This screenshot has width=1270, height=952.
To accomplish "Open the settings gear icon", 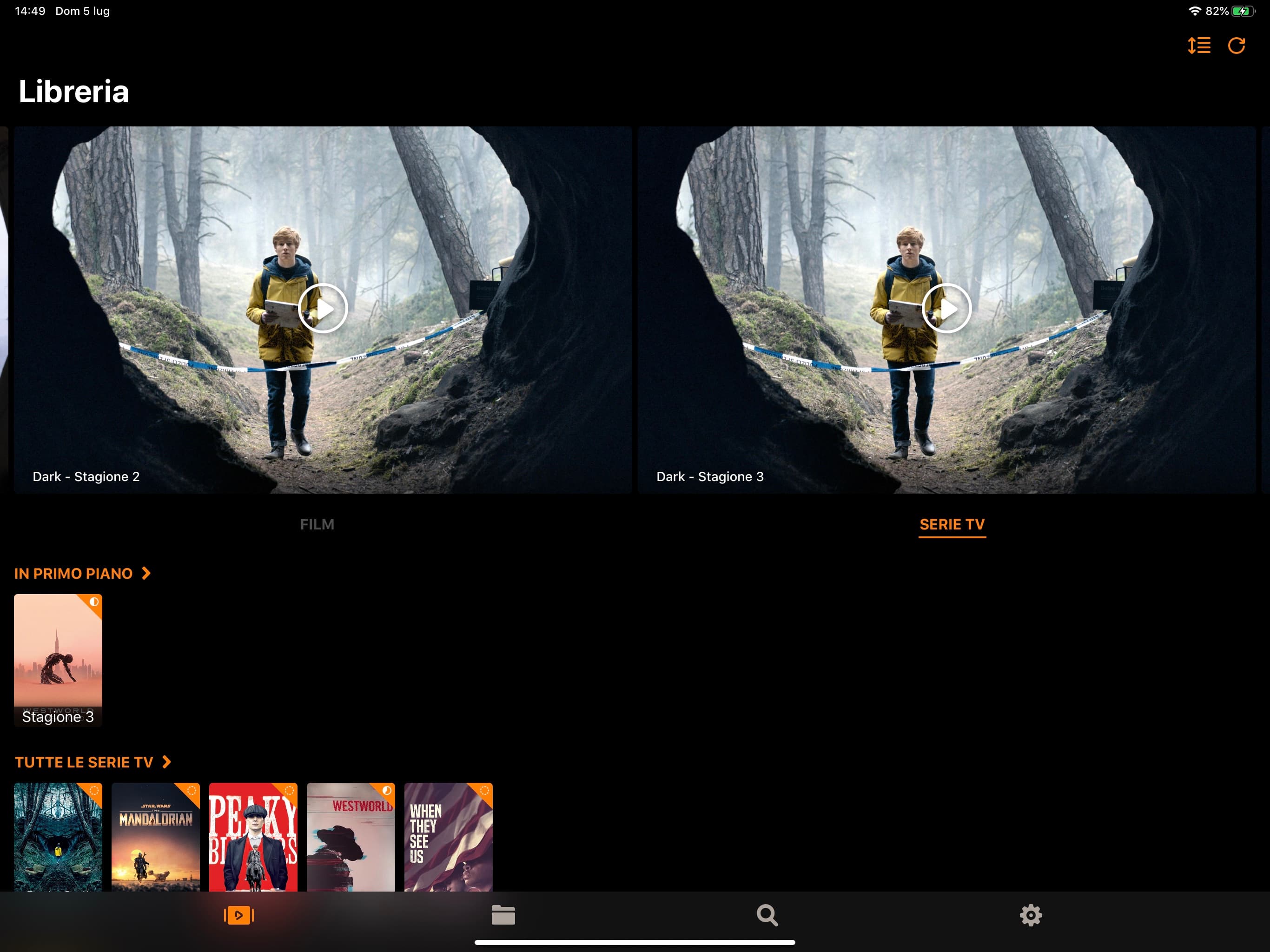I will pos(1031,915).
